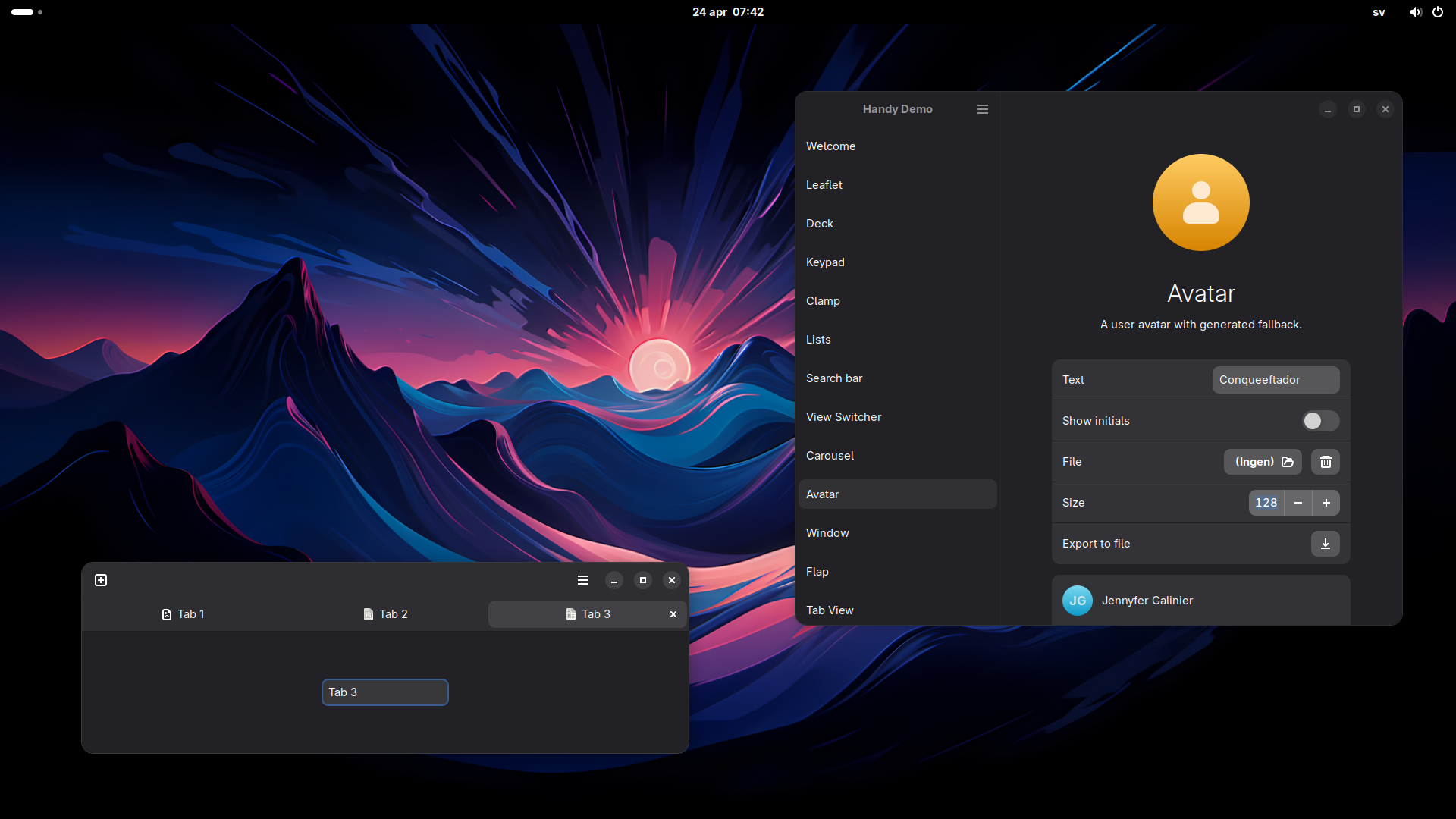The image size is (1456, 819).
Task: Increase size with plus button
Action: (x=1326, y=503)
